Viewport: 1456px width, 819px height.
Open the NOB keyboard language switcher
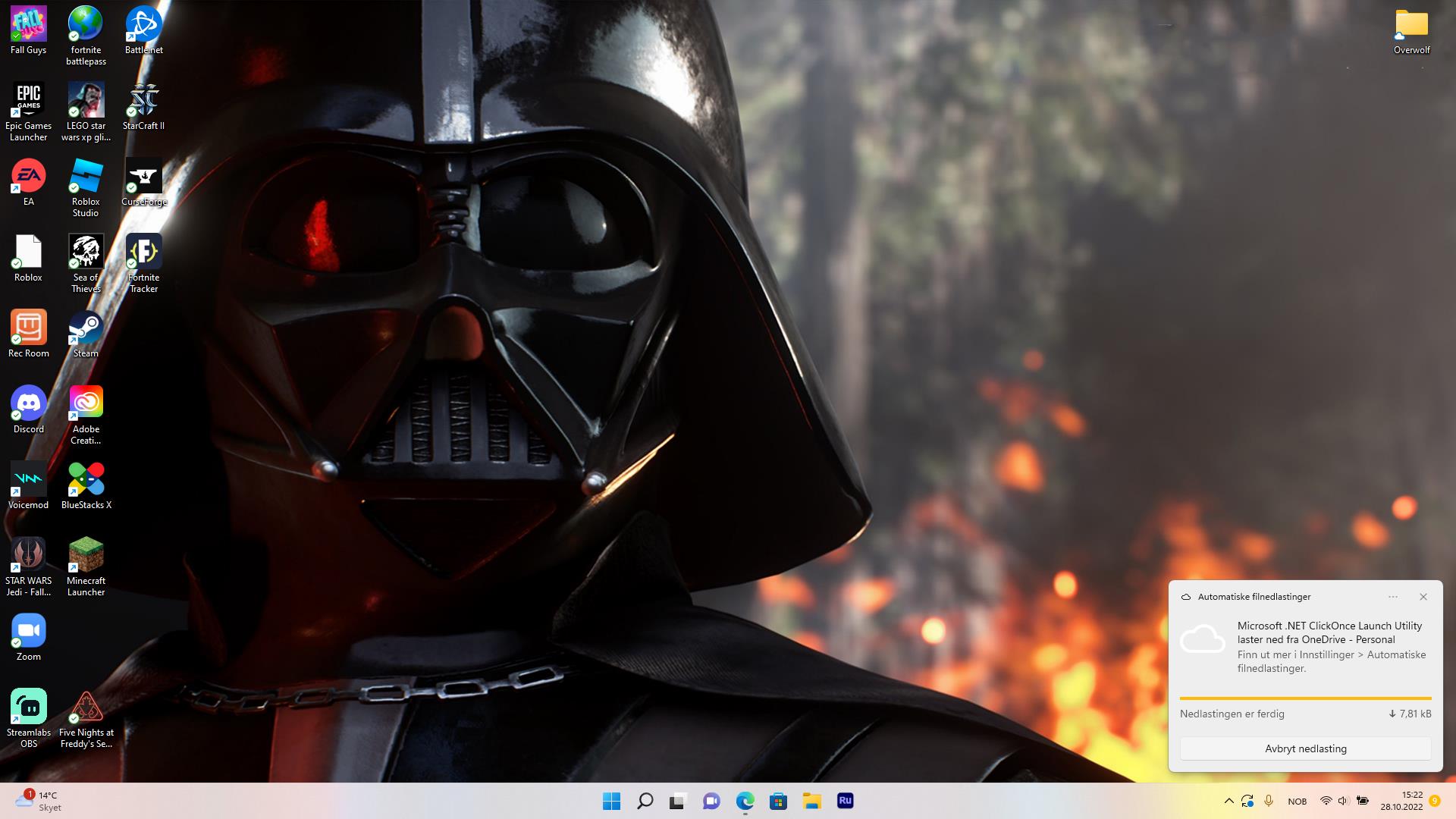coord(1297,801)
